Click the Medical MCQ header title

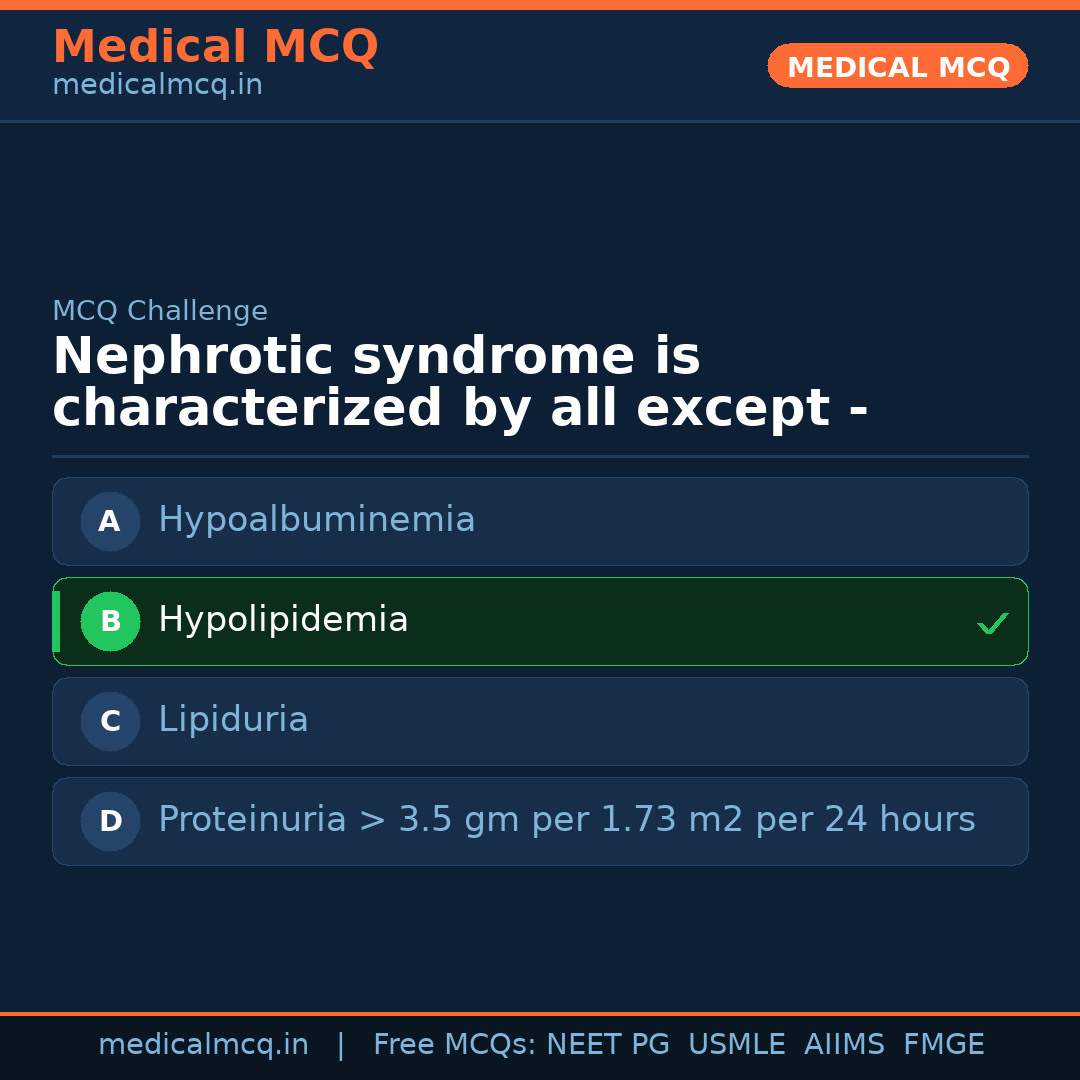[215, 47]
